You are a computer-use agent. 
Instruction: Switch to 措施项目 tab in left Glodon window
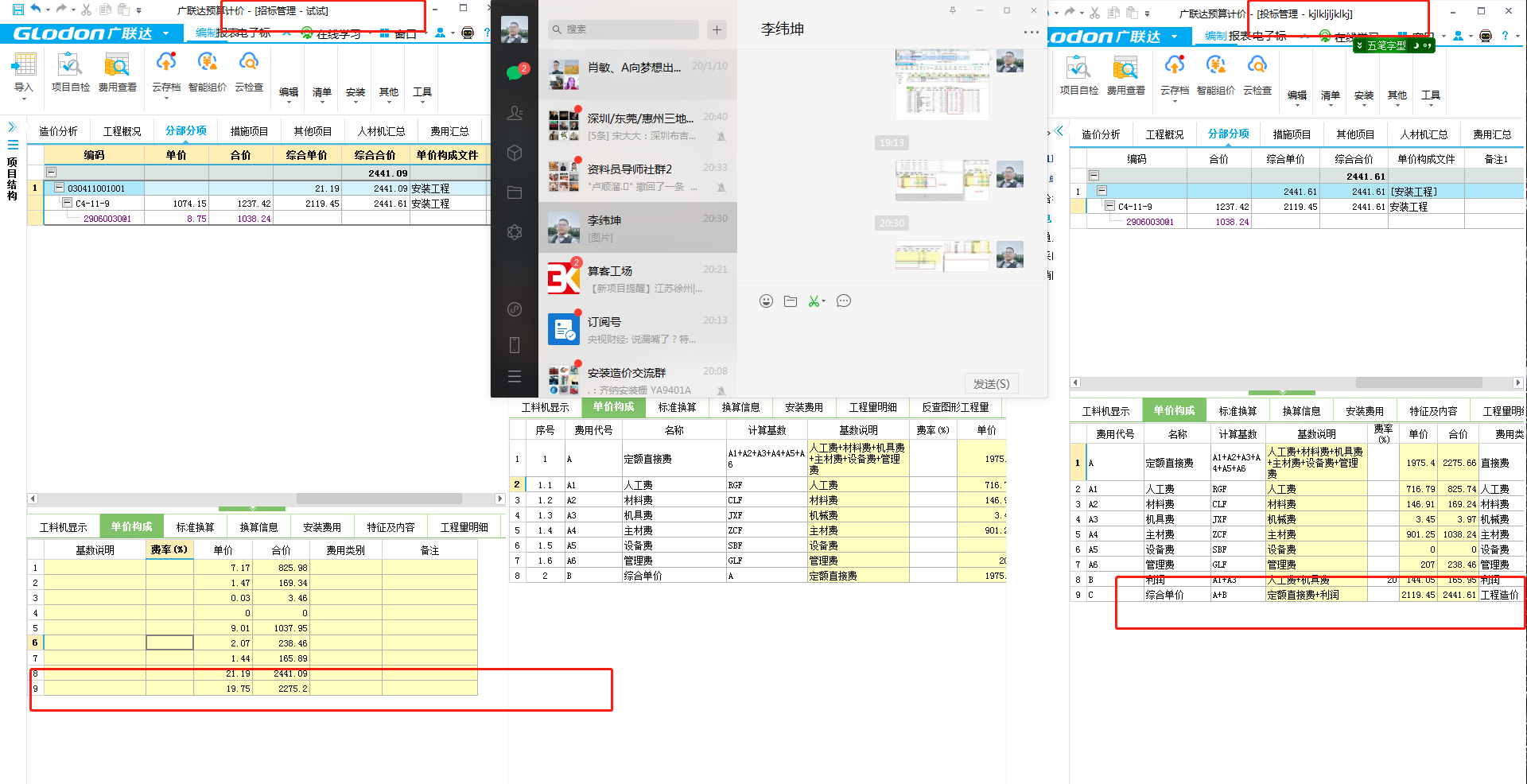(x=249, y=131)
